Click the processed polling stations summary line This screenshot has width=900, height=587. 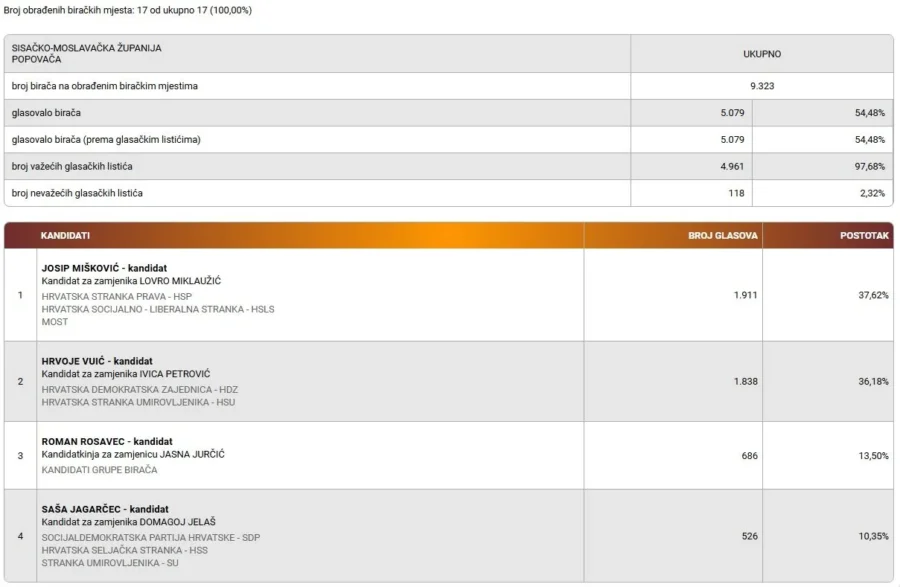[127, 10]
